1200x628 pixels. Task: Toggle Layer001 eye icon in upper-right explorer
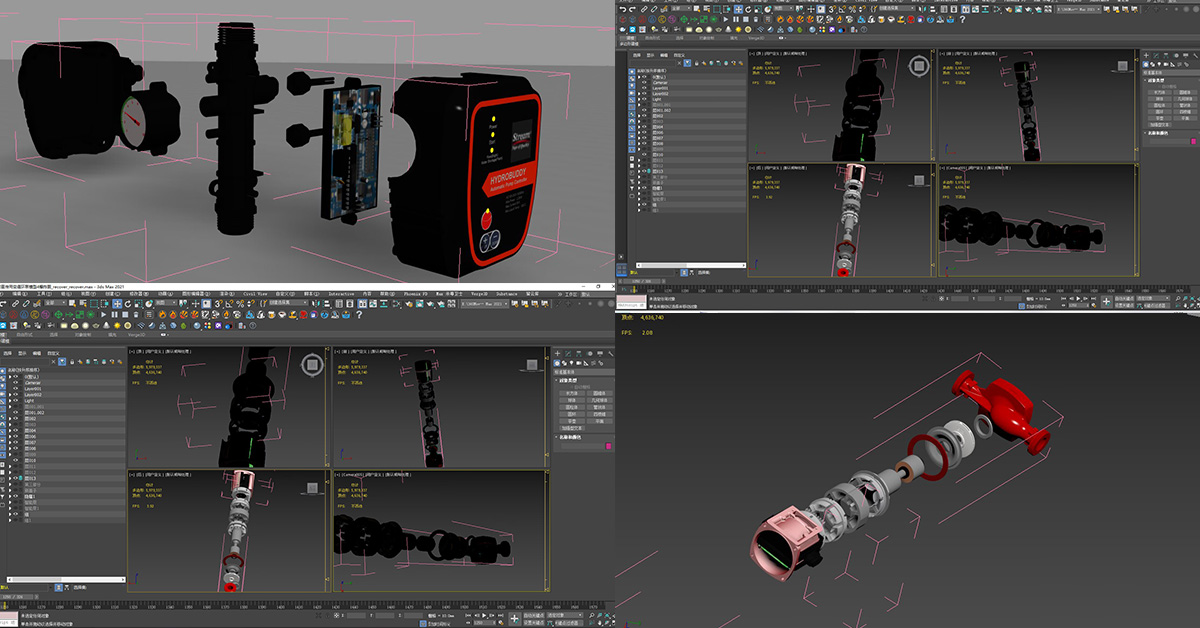pyautogui.click(x=644, y=88)
